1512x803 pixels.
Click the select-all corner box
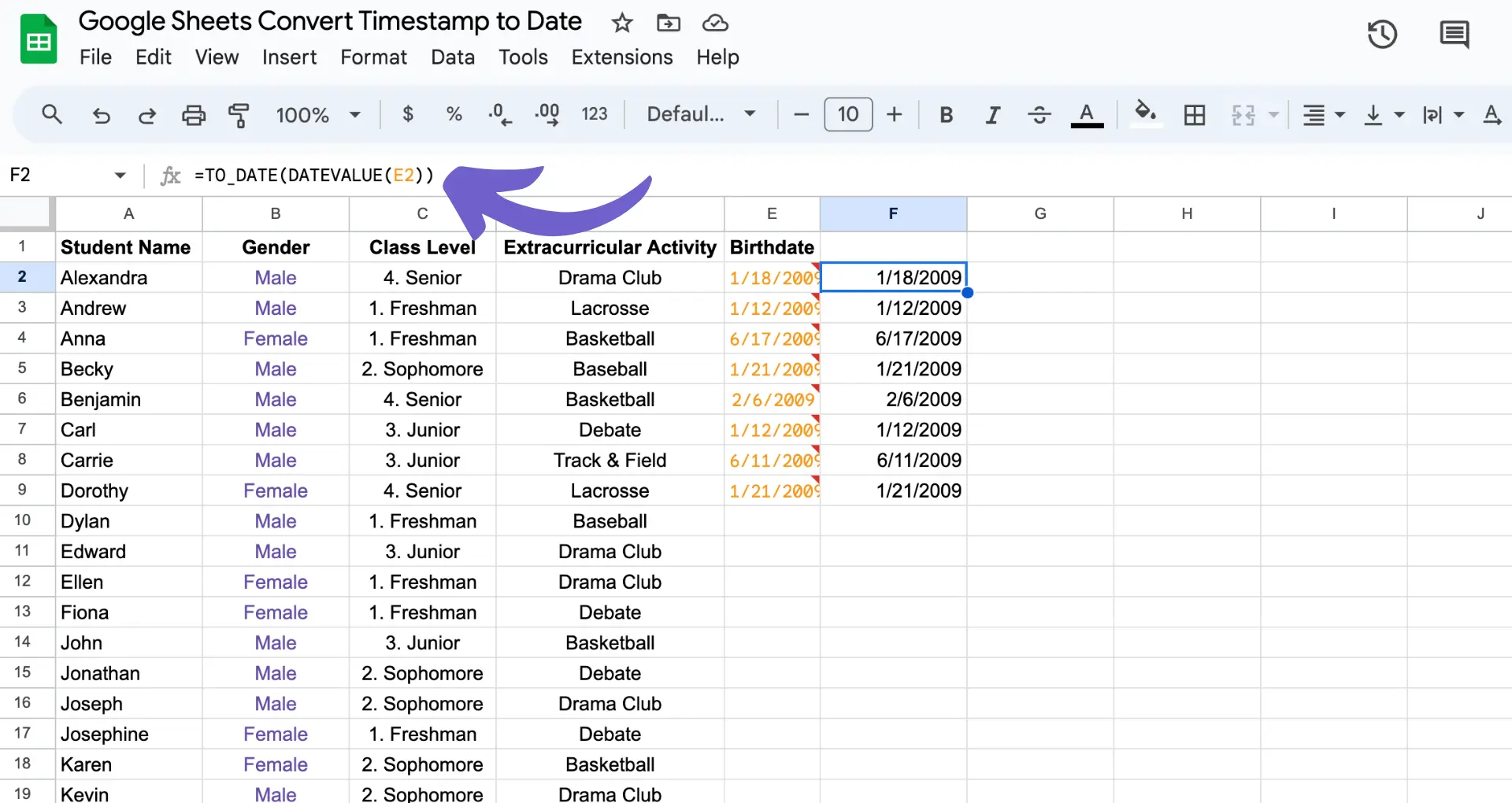26,213
